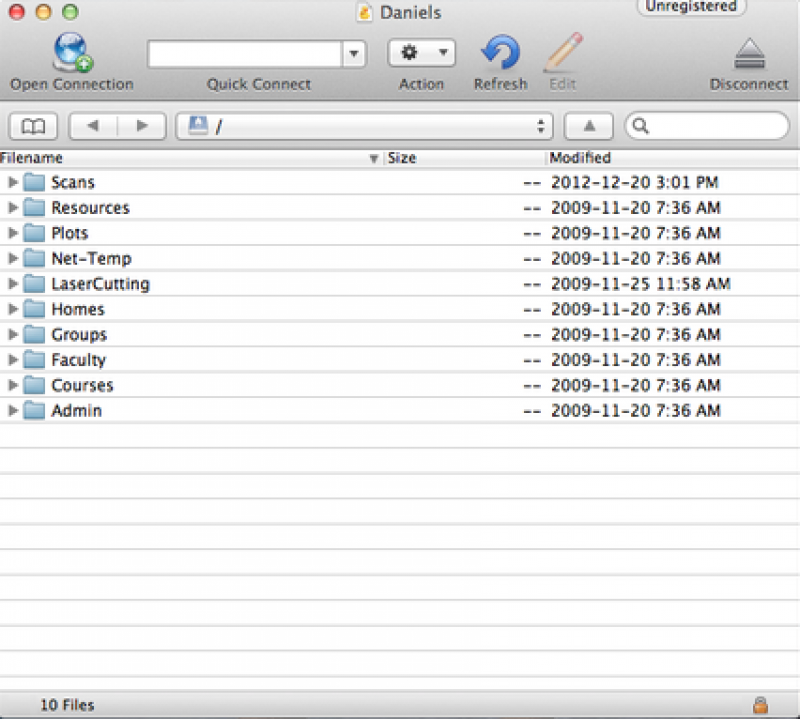Click the 10 Files status text
The height and width of the screenshot is (719, 800).
(x=67, y=705)
